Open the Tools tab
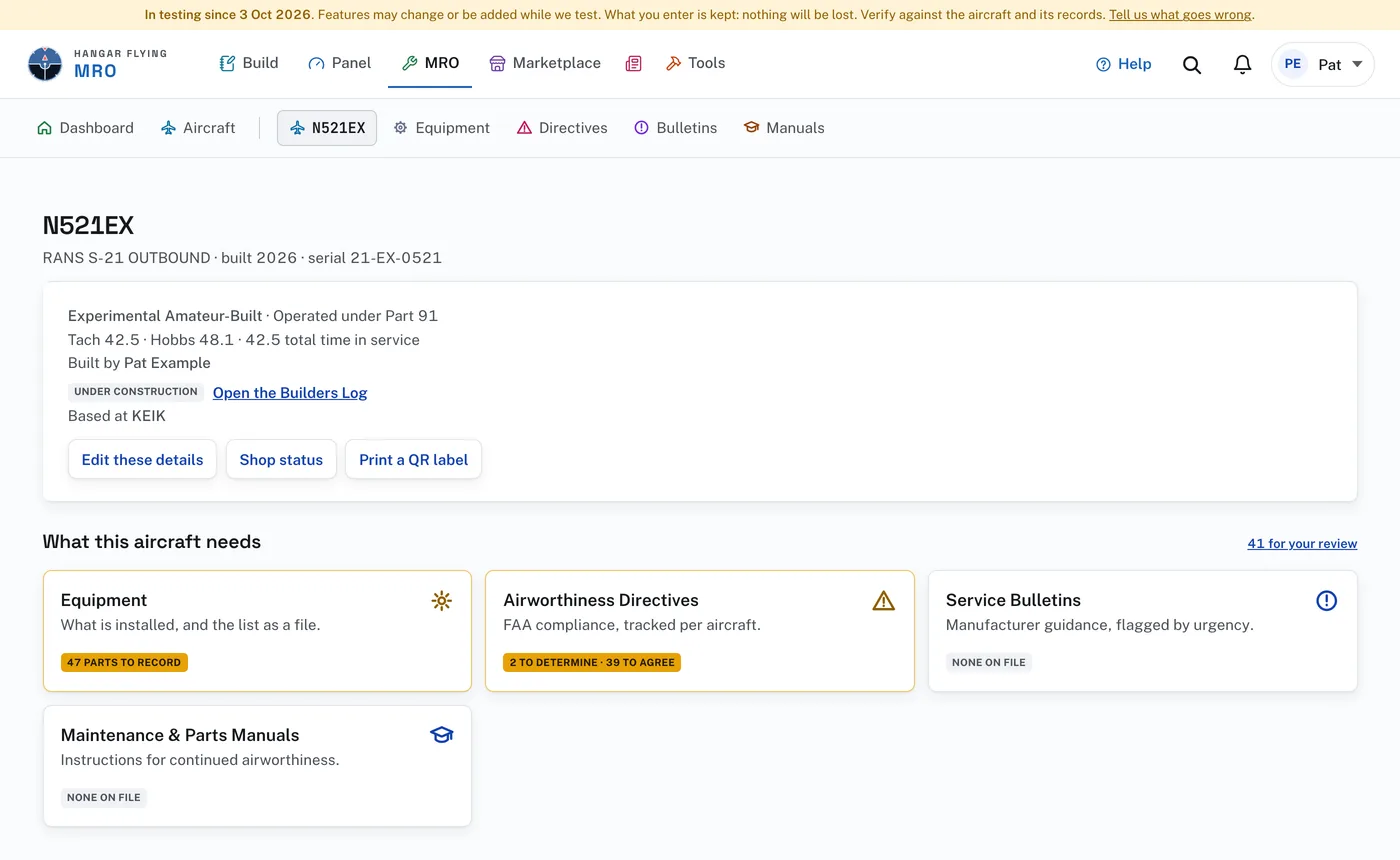 696,63
